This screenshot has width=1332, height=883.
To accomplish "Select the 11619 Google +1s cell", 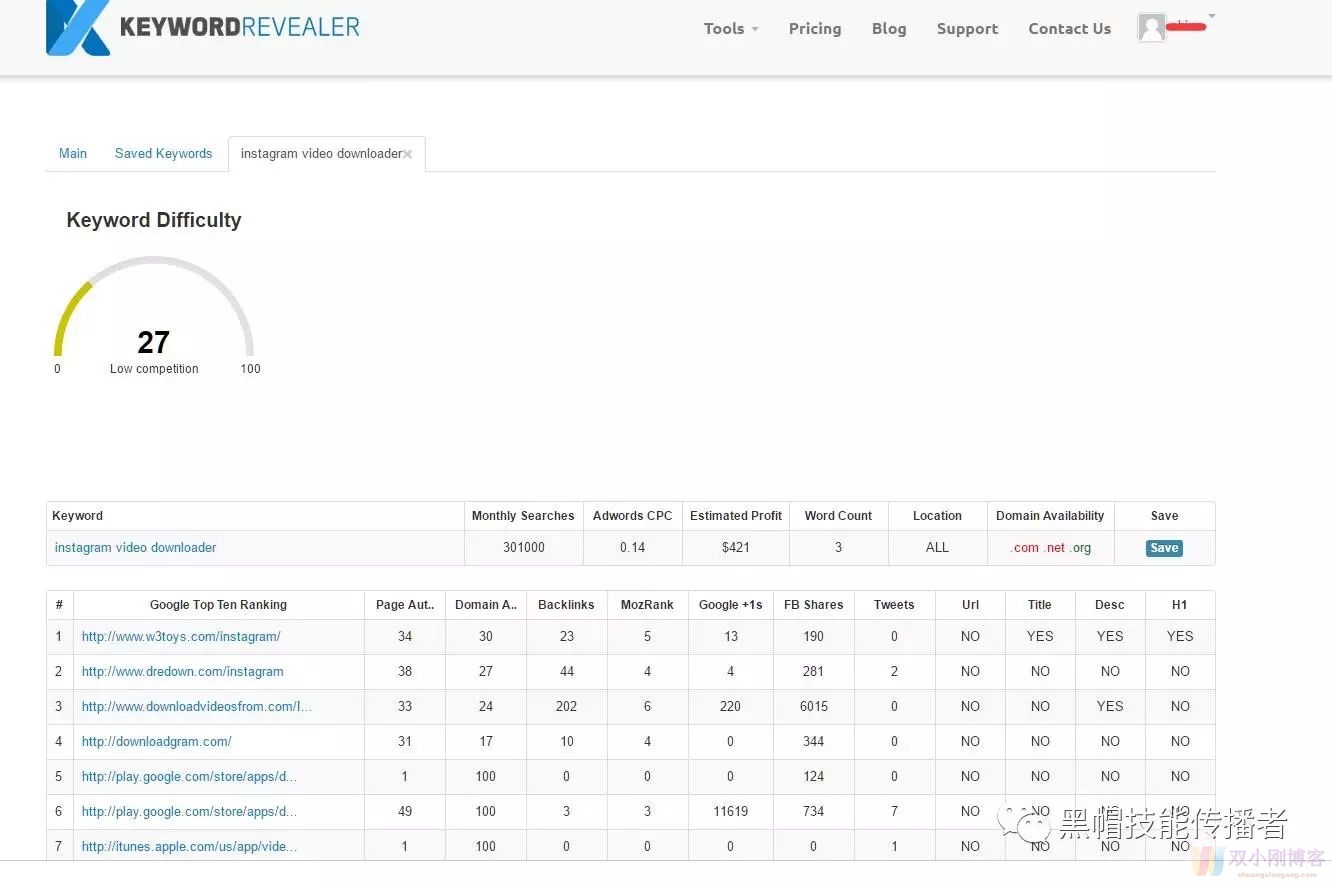I will pyautogui.click(x=731, y=812).
